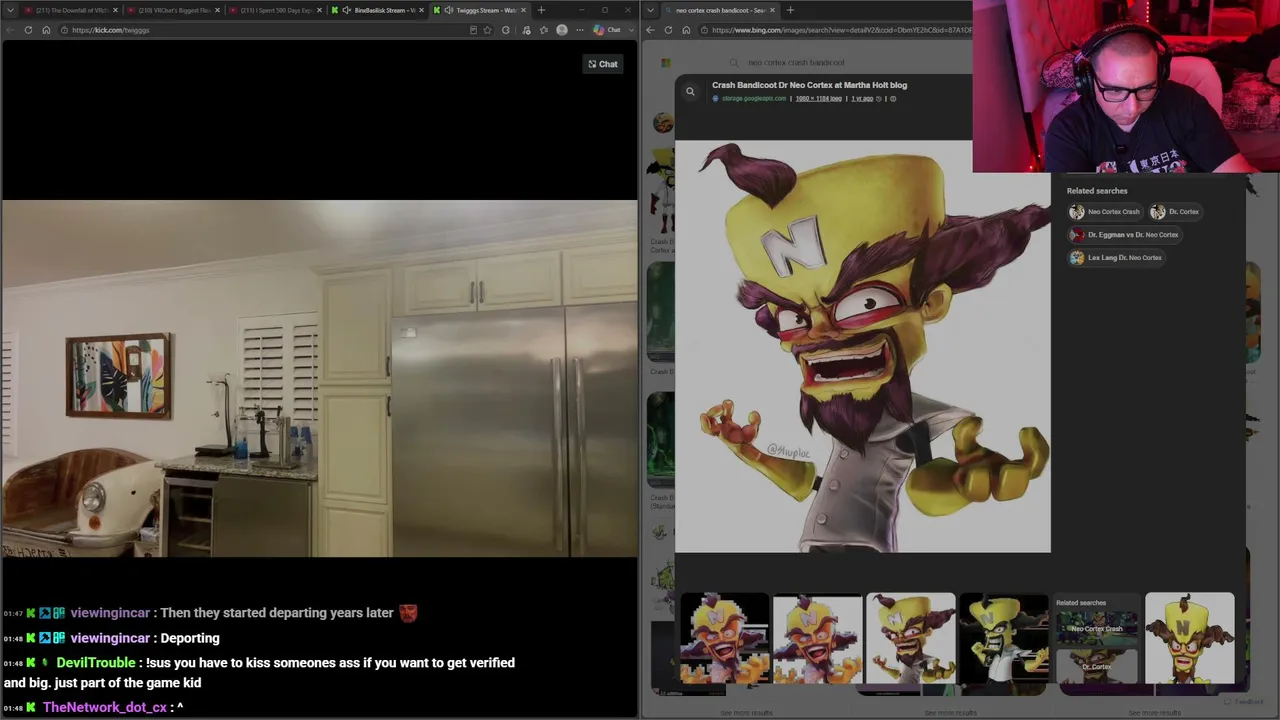Select the Twigggs Stream tab
1280x720 pixels.
coord(480,10)
